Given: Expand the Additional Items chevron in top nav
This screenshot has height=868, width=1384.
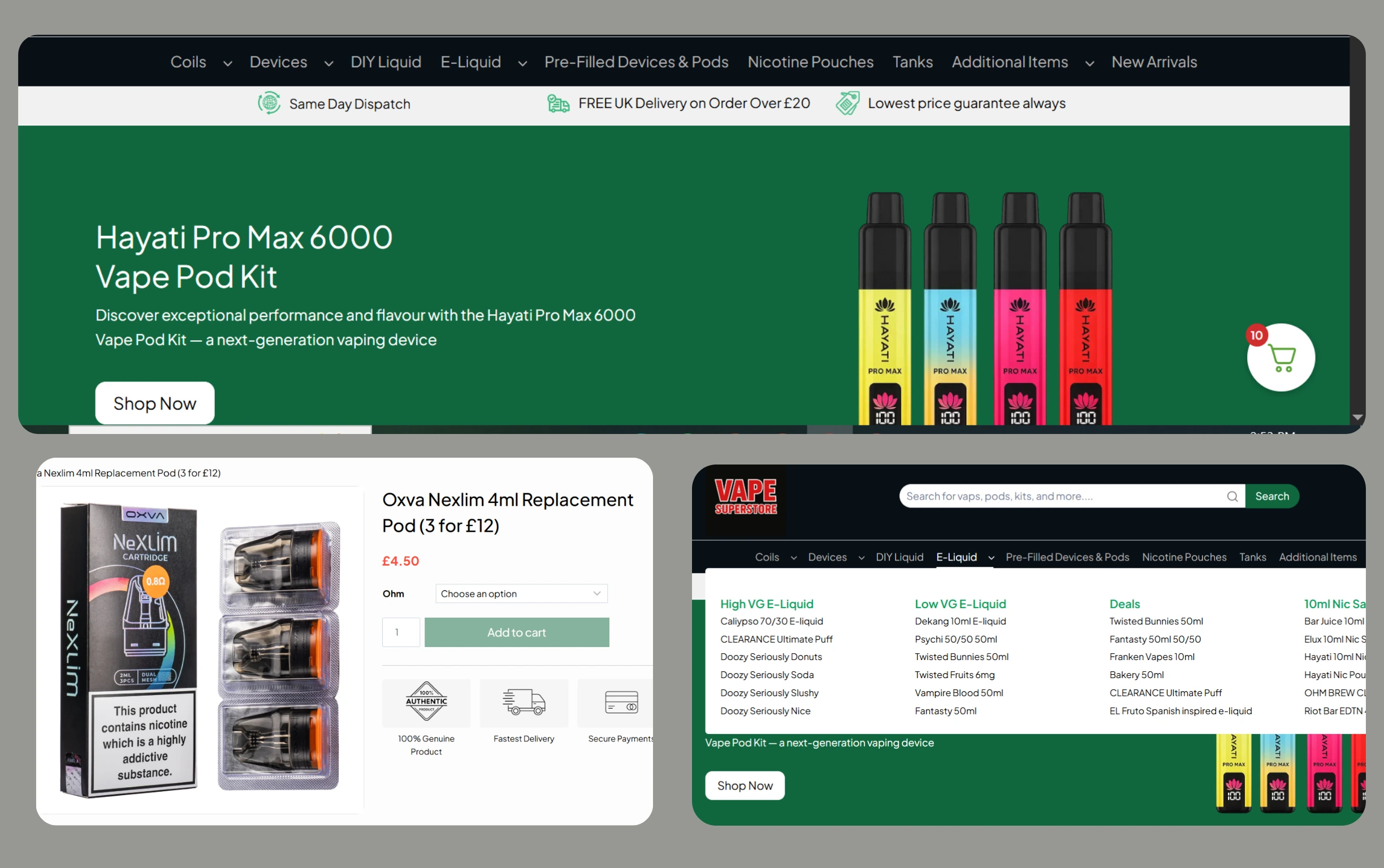Looking at the screenshot, I should tap(1089, 63).
